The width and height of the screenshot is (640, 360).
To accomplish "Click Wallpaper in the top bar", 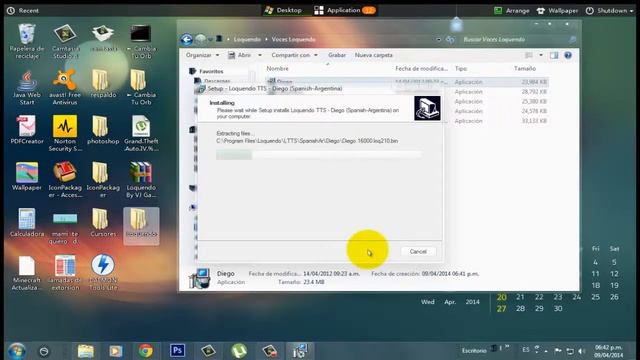I will tap(557, 11).
